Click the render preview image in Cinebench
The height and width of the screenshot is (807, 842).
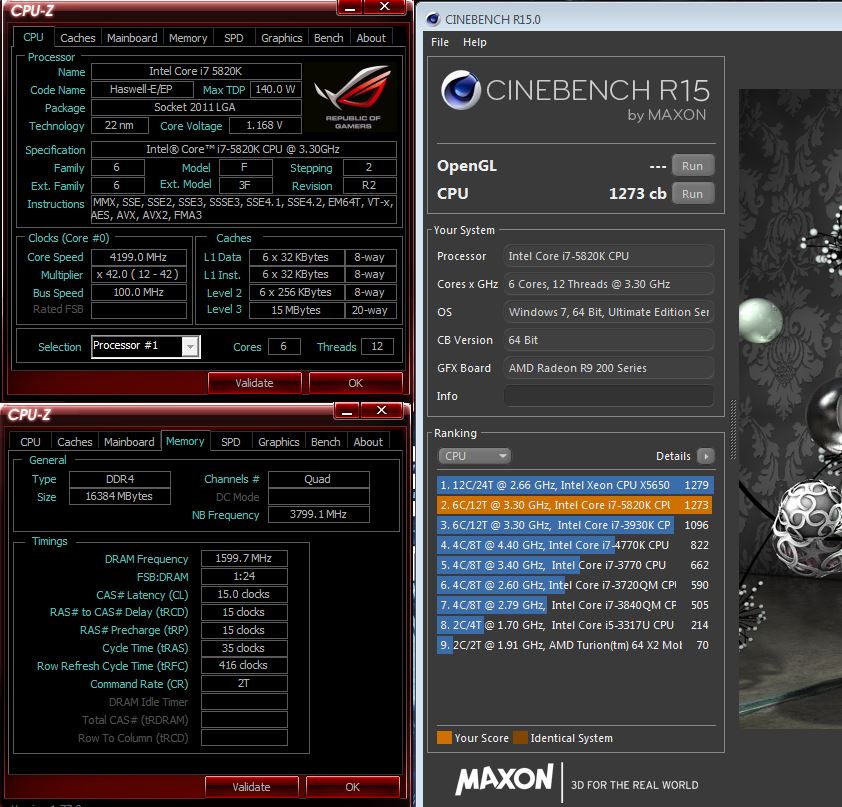coord(790,408)
